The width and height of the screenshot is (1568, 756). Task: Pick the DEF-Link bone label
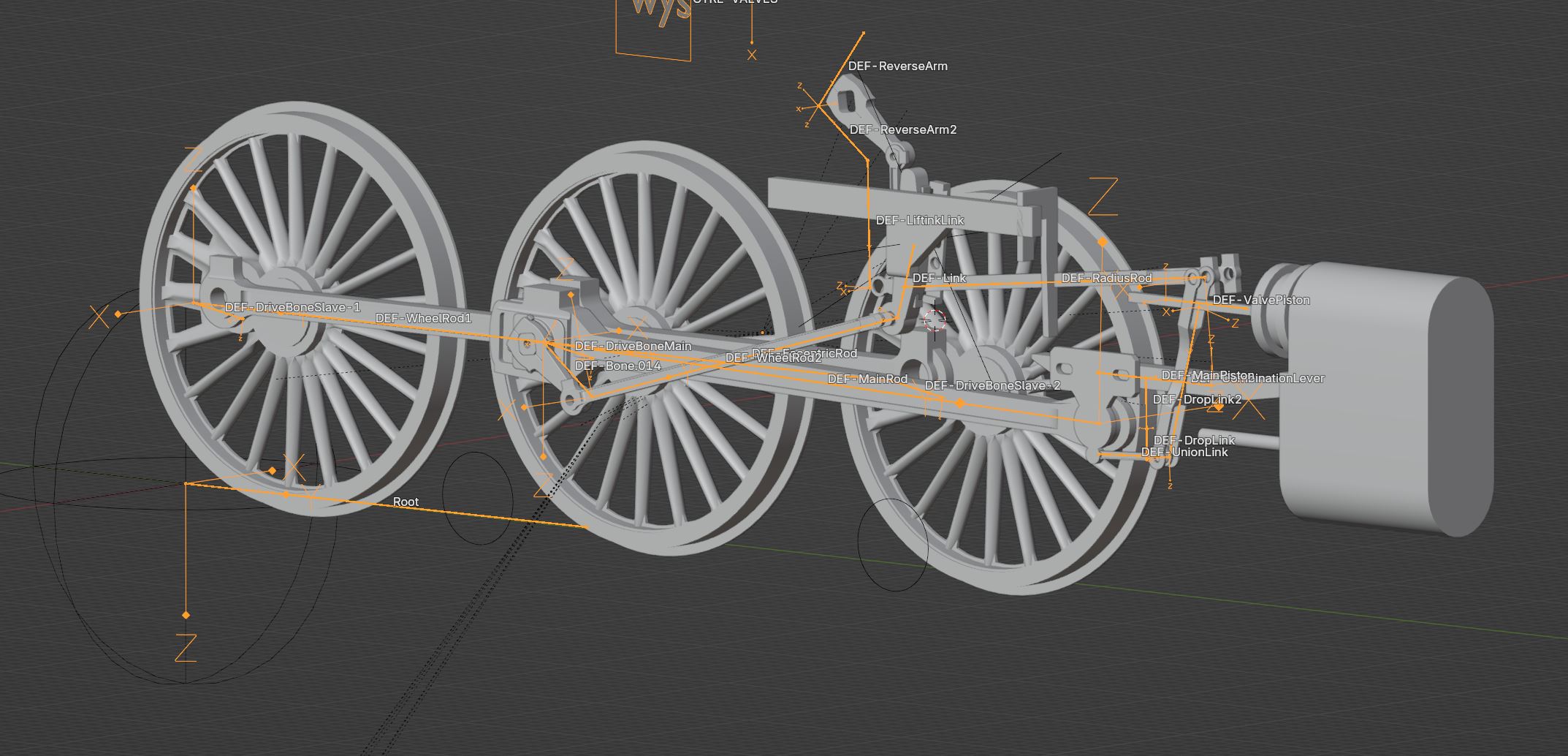939,278
